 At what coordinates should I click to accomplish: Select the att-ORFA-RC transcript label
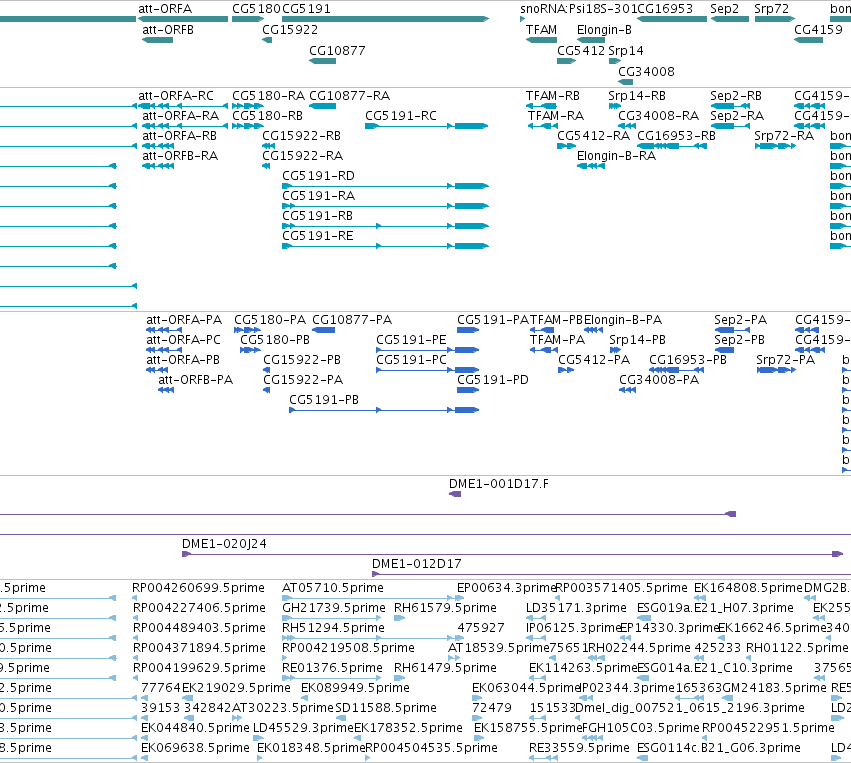pos(176,96)
